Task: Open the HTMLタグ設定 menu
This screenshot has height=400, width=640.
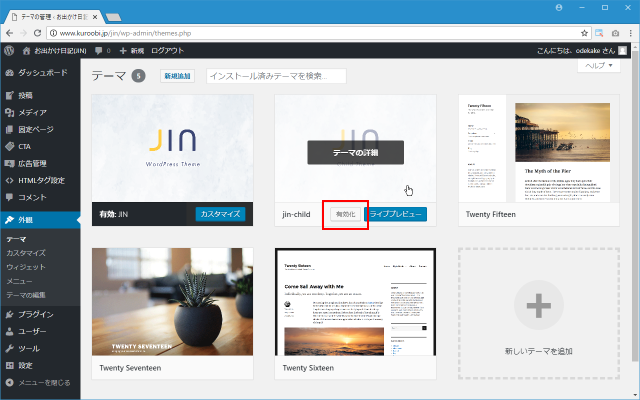Action: pyautogui.click(x=40, y=180)
